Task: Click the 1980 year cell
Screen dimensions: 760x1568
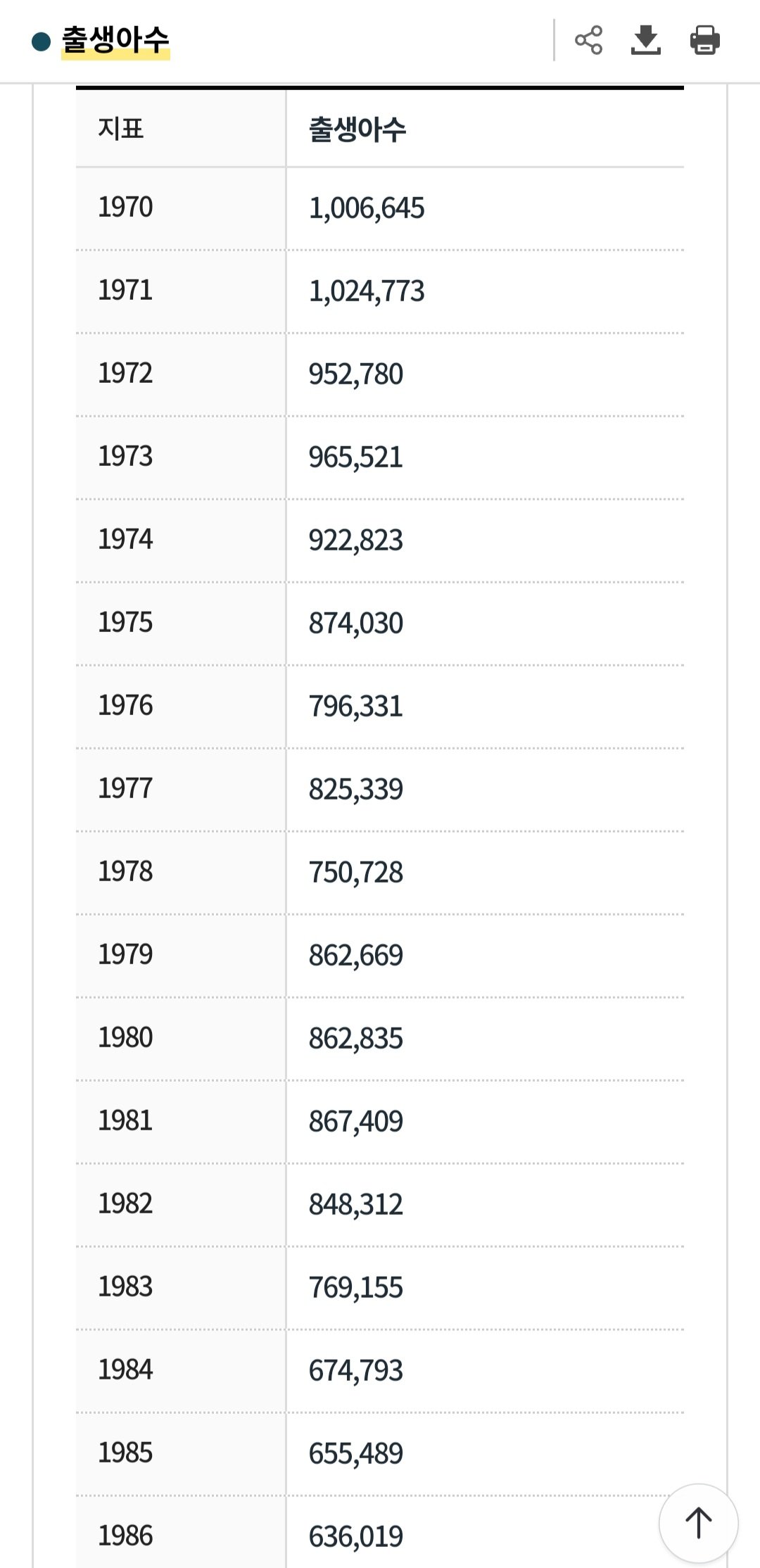Action: click(x=125, y=1038)
